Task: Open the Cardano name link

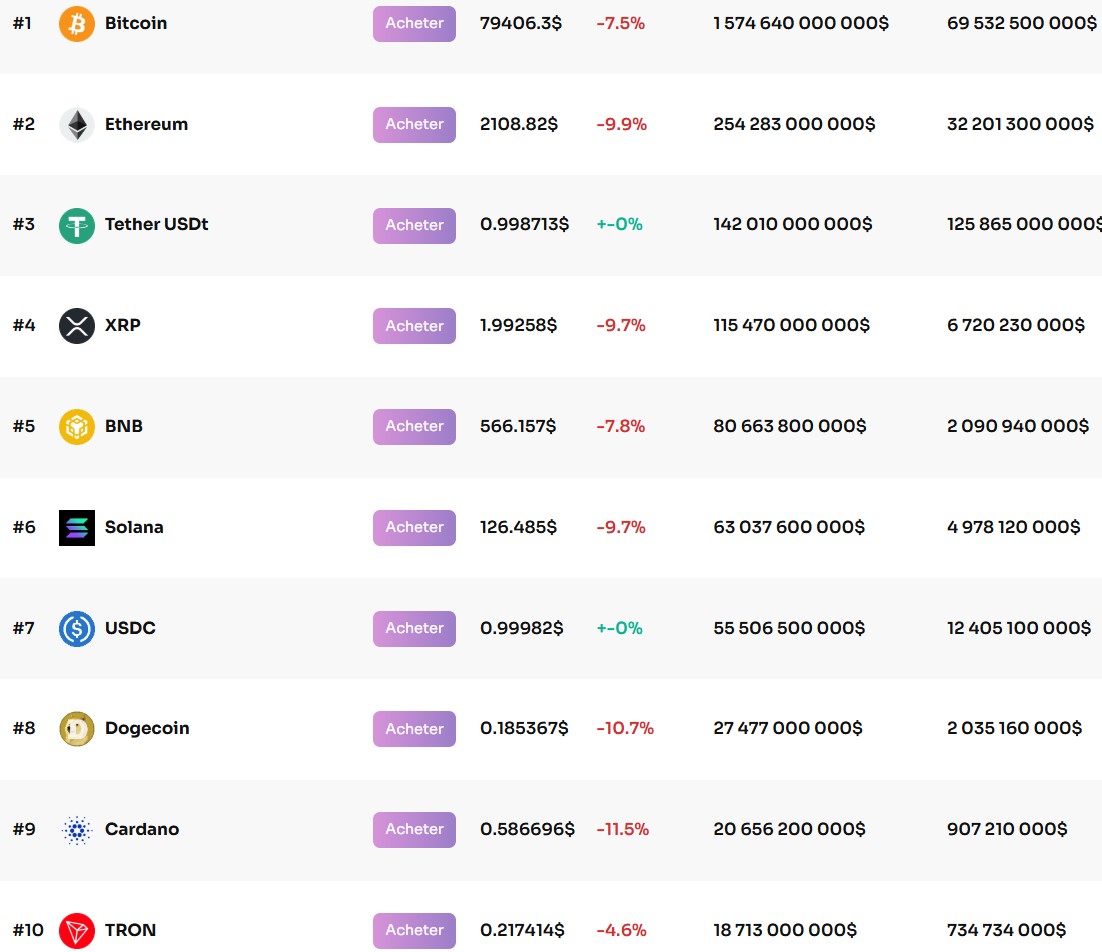Action: (x=141, y=829)
